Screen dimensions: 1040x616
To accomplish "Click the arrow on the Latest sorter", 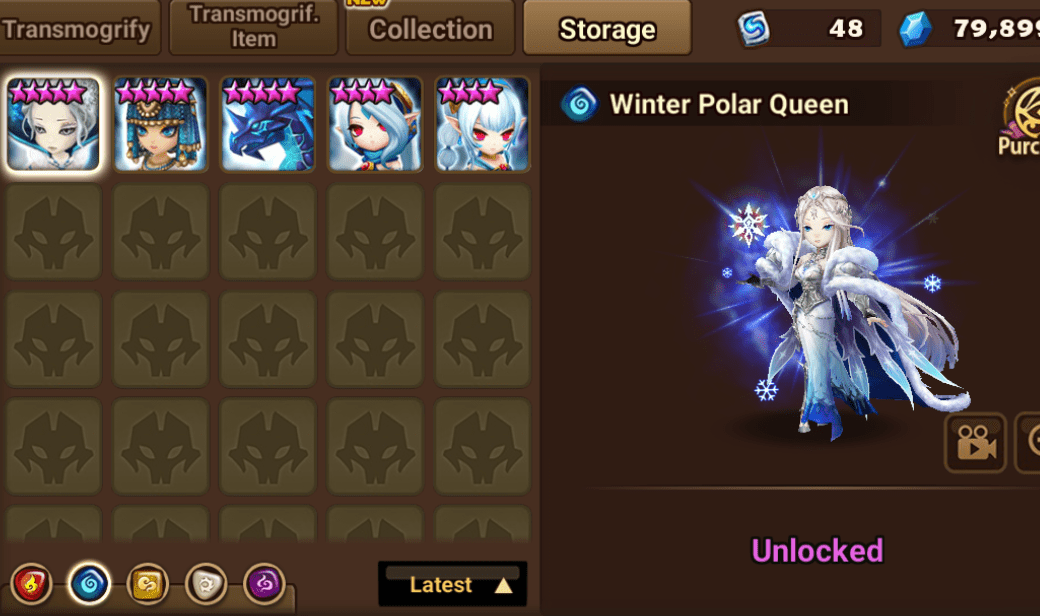I will click(504, 585).
